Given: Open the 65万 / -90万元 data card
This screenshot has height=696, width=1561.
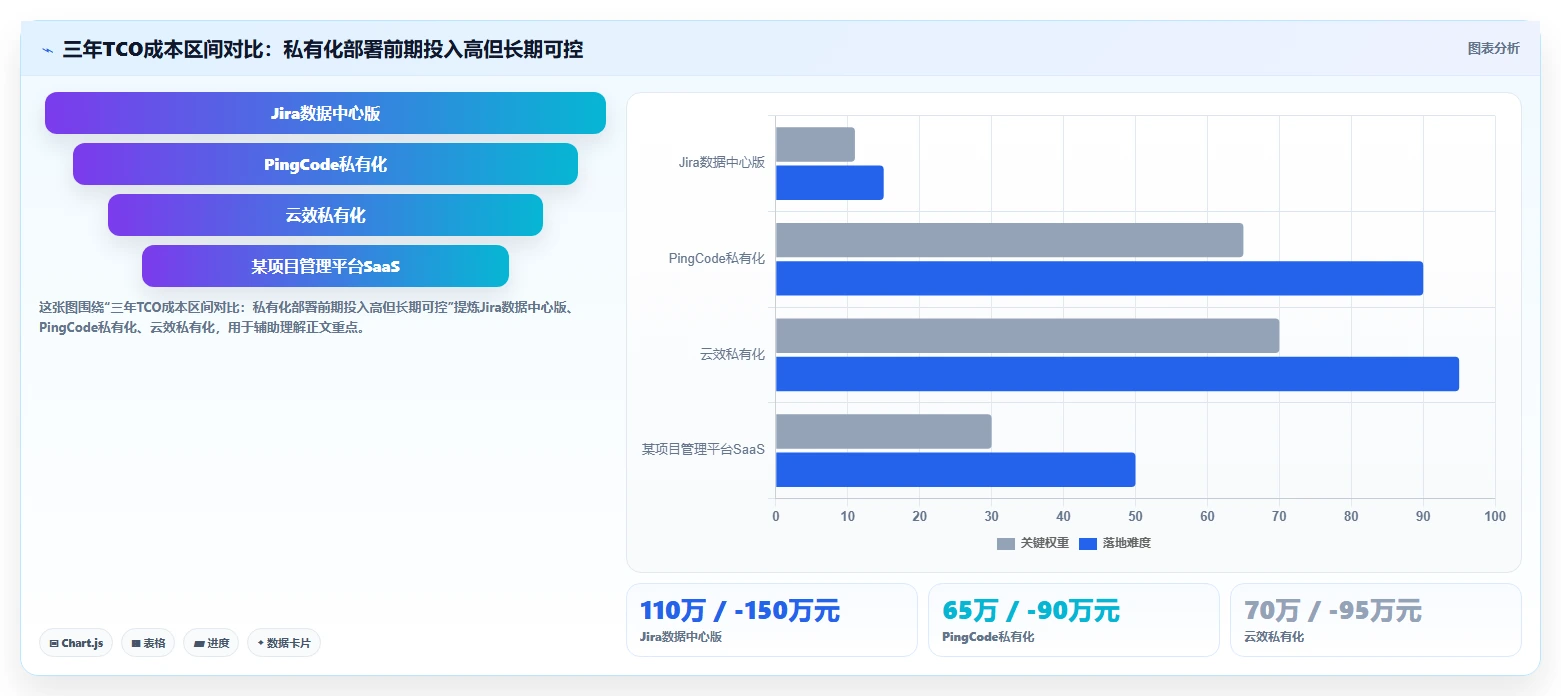Looking at the screenshot, I should point(1073,620).
